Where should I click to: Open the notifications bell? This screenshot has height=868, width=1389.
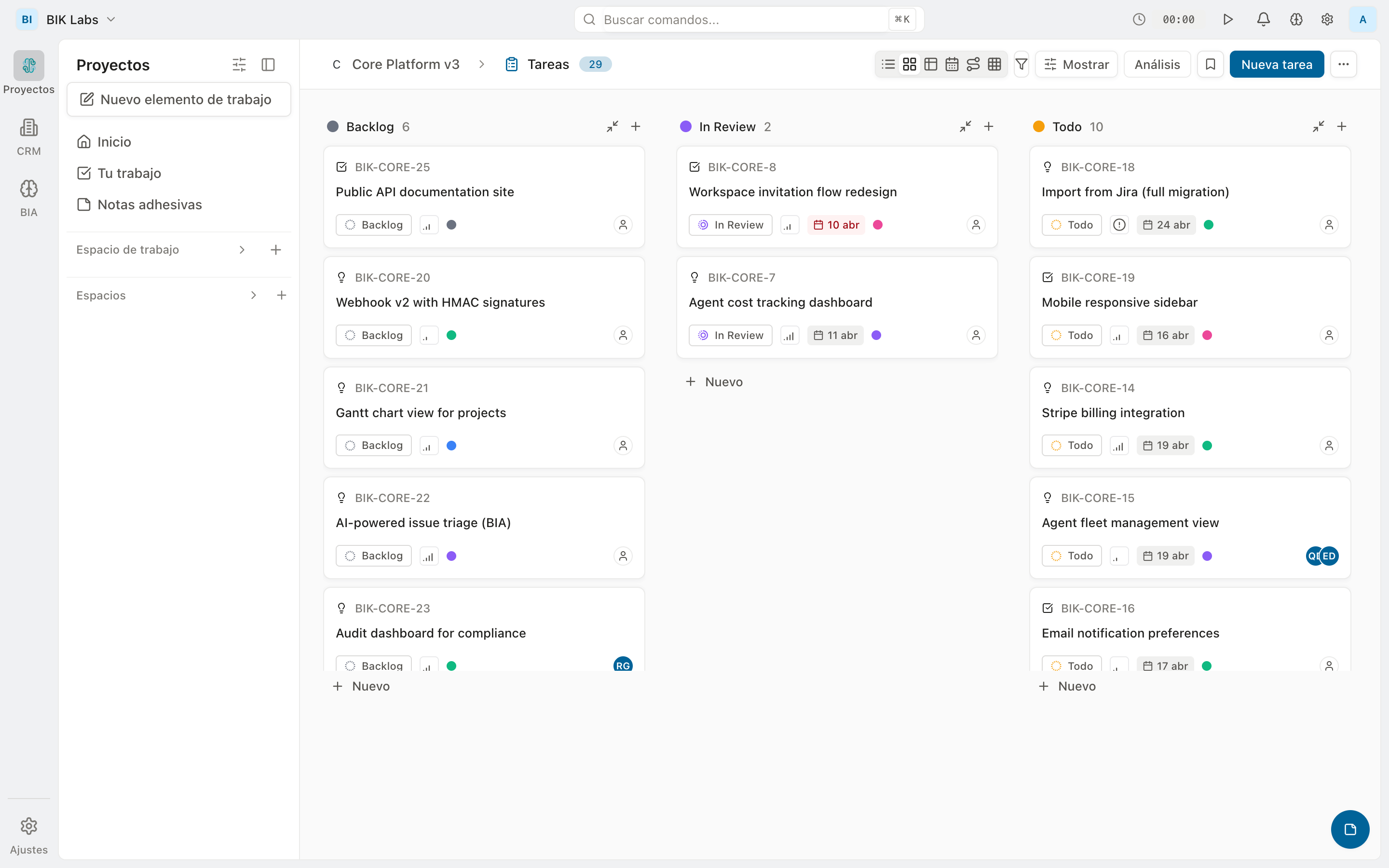1263,19
